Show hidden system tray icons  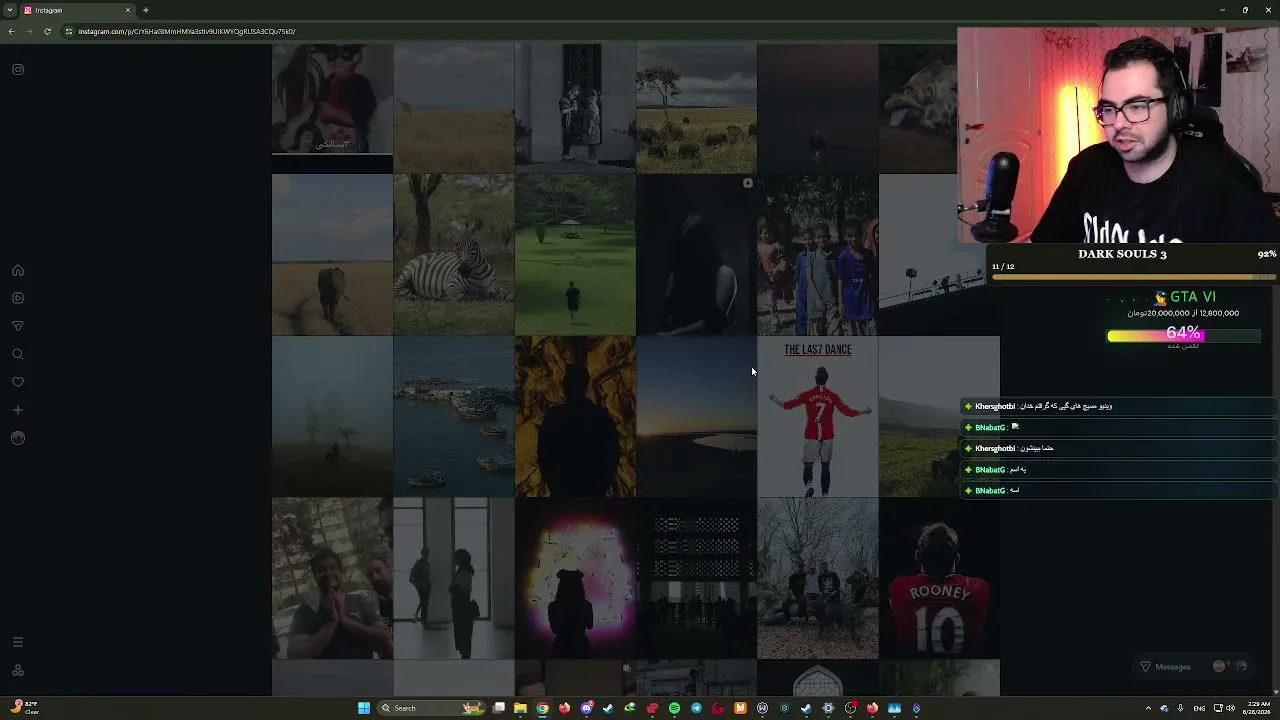pos(1148,708)
